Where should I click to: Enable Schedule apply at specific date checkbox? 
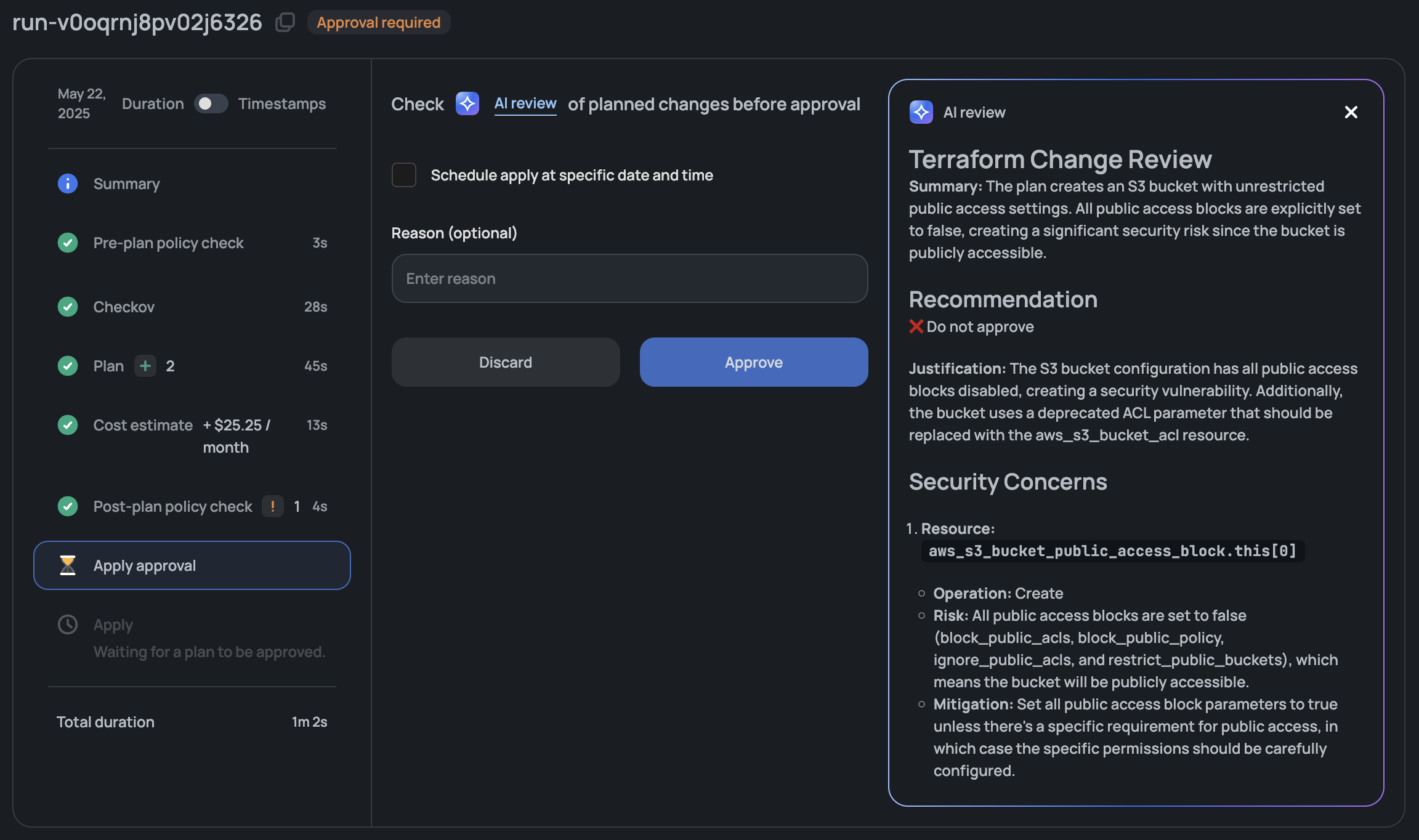tap(404, 175)
